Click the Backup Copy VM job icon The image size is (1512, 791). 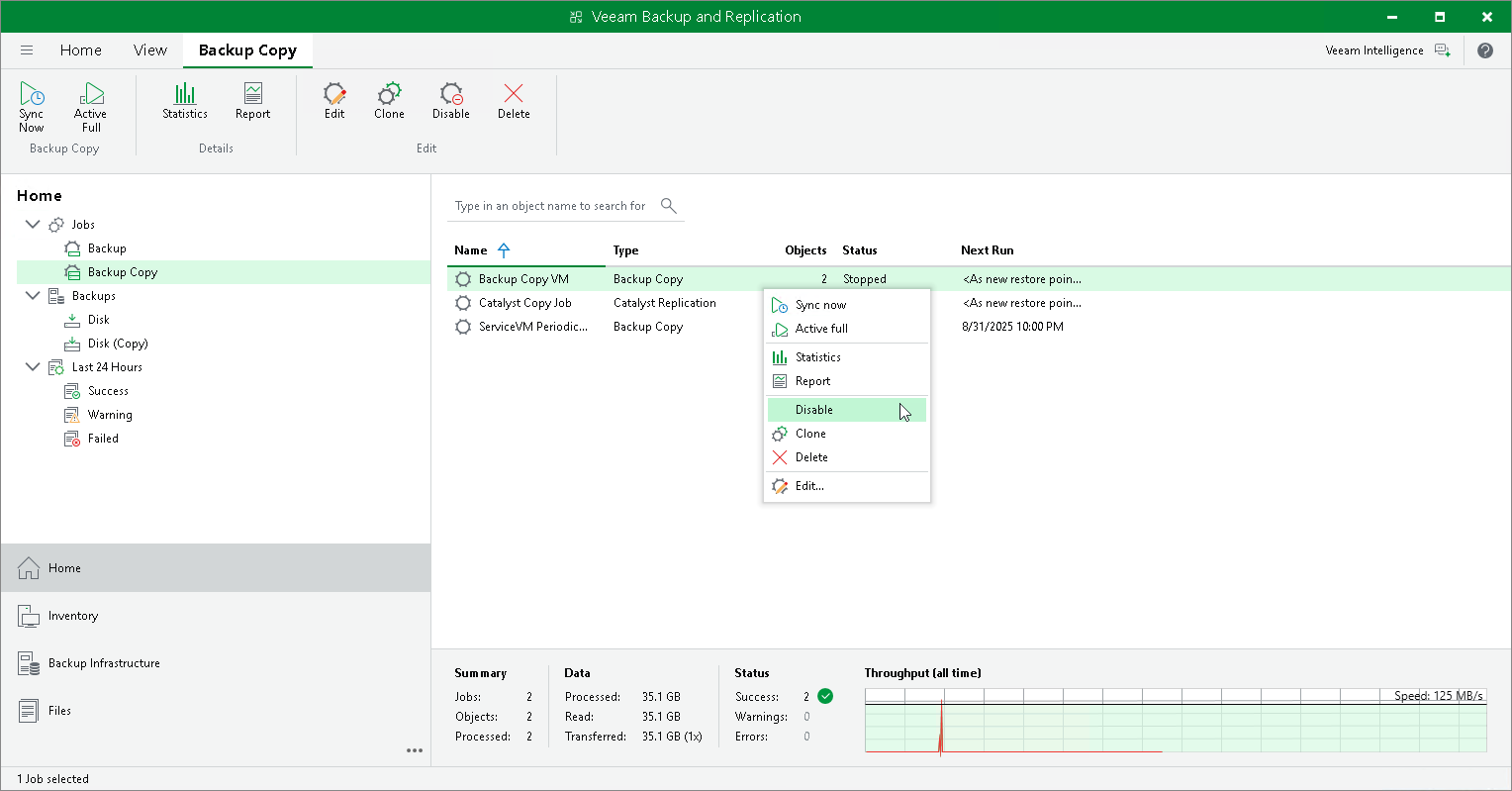[x=462, y=279]
